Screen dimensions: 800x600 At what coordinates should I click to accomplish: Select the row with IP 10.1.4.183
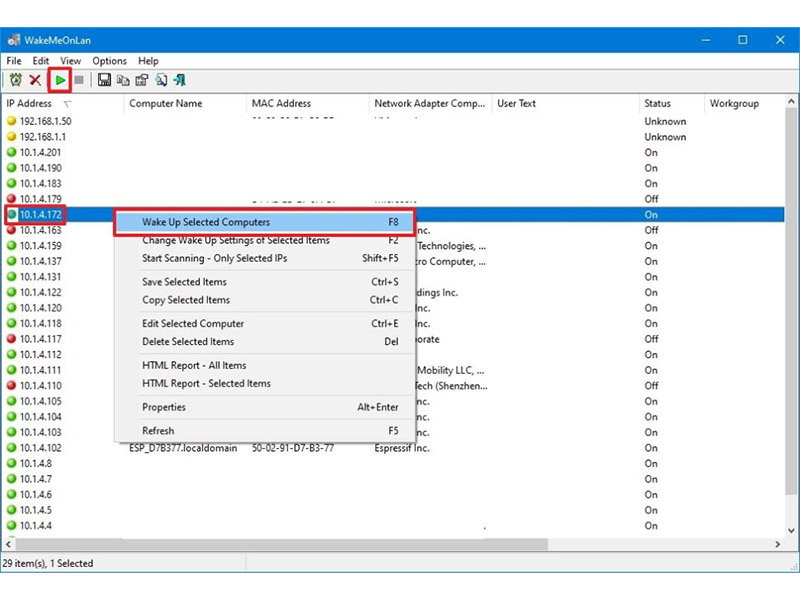[x=393, y=184]
